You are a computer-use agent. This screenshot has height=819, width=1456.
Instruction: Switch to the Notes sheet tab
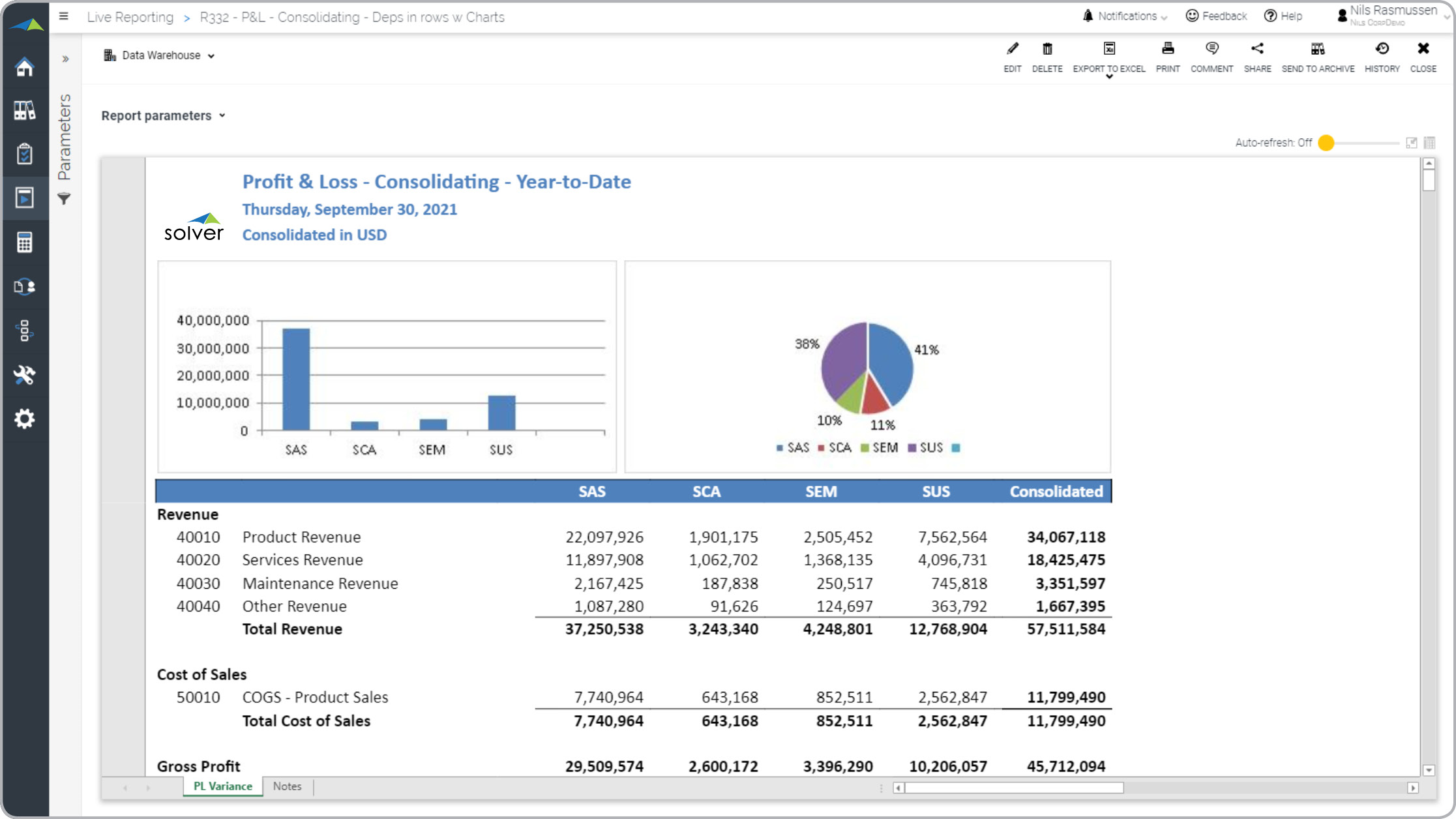point(287,786)
